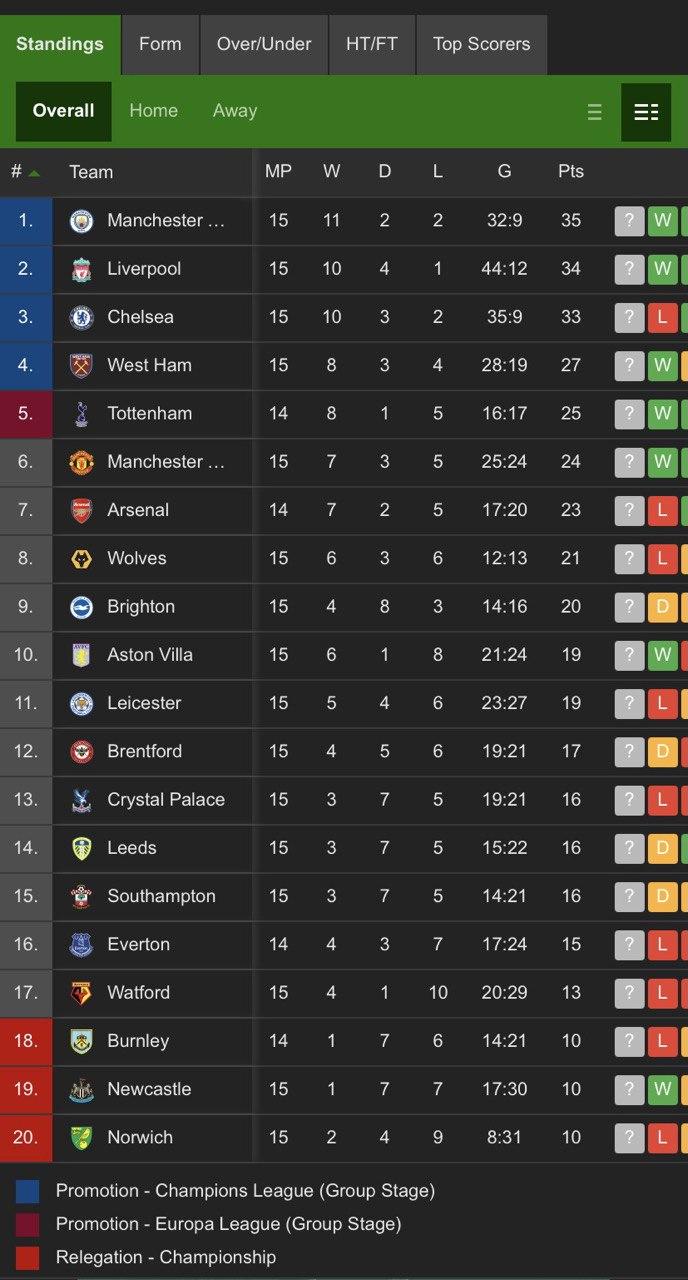Click the Tottenham cockerel crest
The height and width of the screenshot is (1280, 688).
click(x=81, y=414)
